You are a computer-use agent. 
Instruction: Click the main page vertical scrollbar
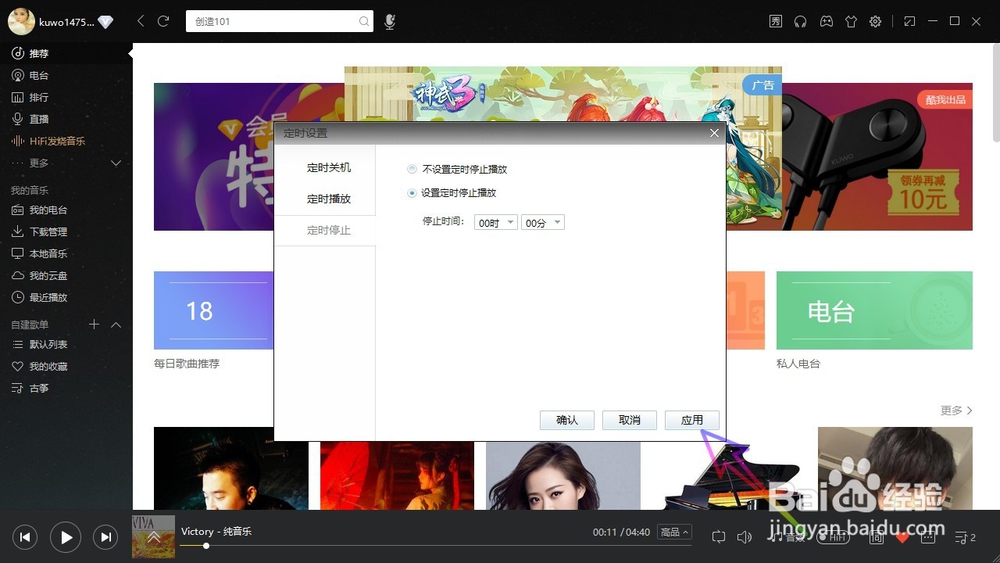[996, 93]
